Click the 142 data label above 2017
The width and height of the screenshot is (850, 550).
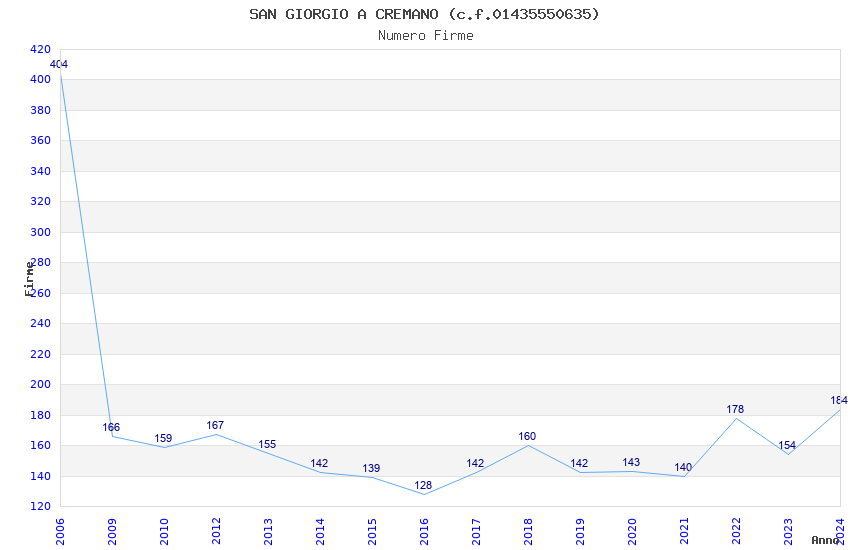[475, 463]
